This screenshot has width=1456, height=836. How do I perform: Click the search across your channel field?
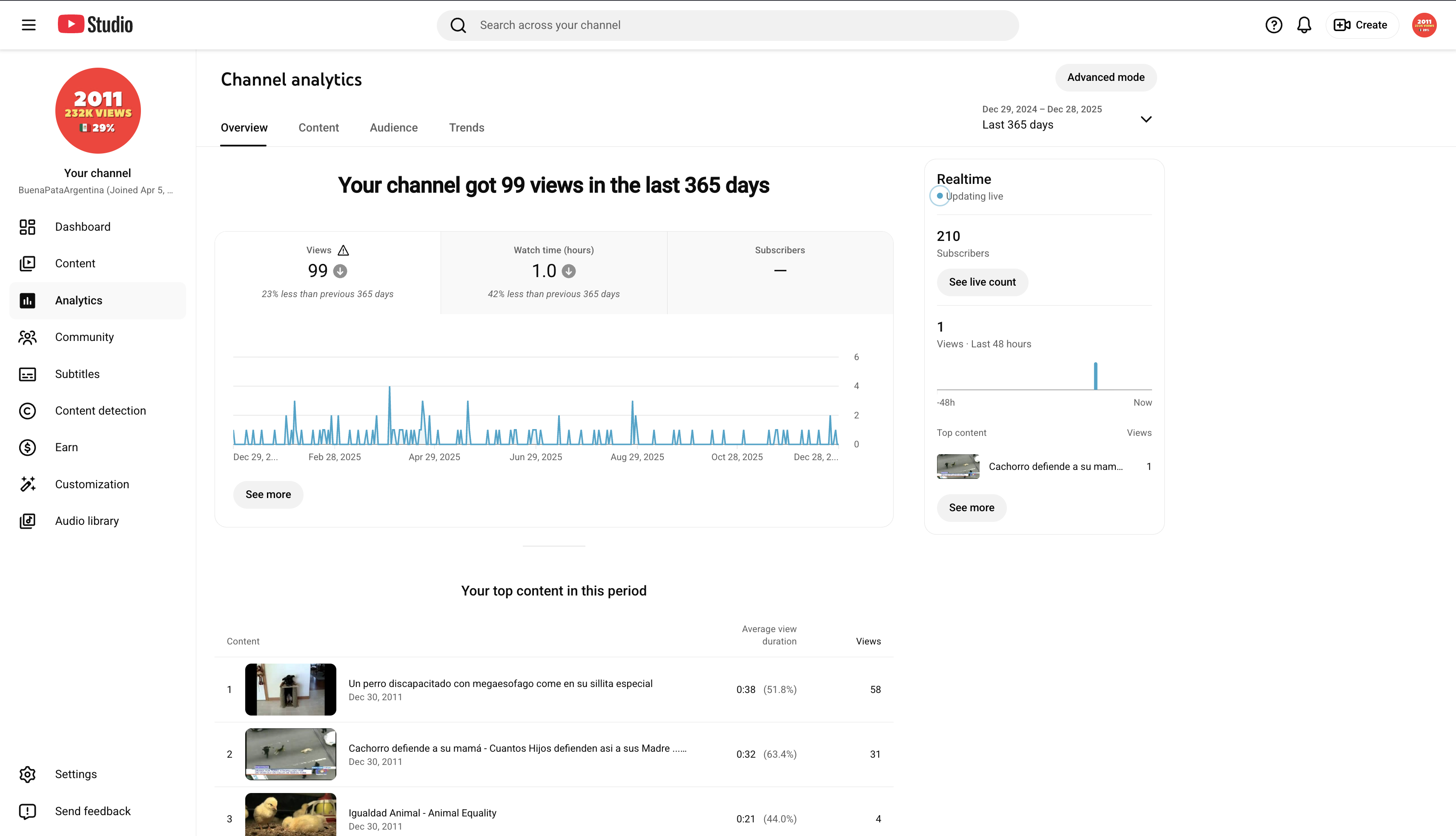728,25
